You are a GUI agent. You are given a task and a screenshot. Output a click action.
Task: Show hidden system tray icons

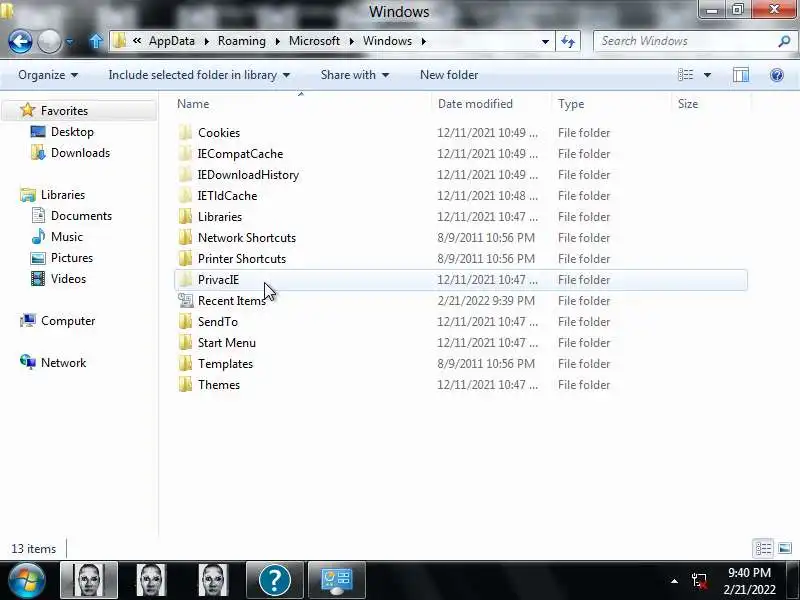click(674, 581)
